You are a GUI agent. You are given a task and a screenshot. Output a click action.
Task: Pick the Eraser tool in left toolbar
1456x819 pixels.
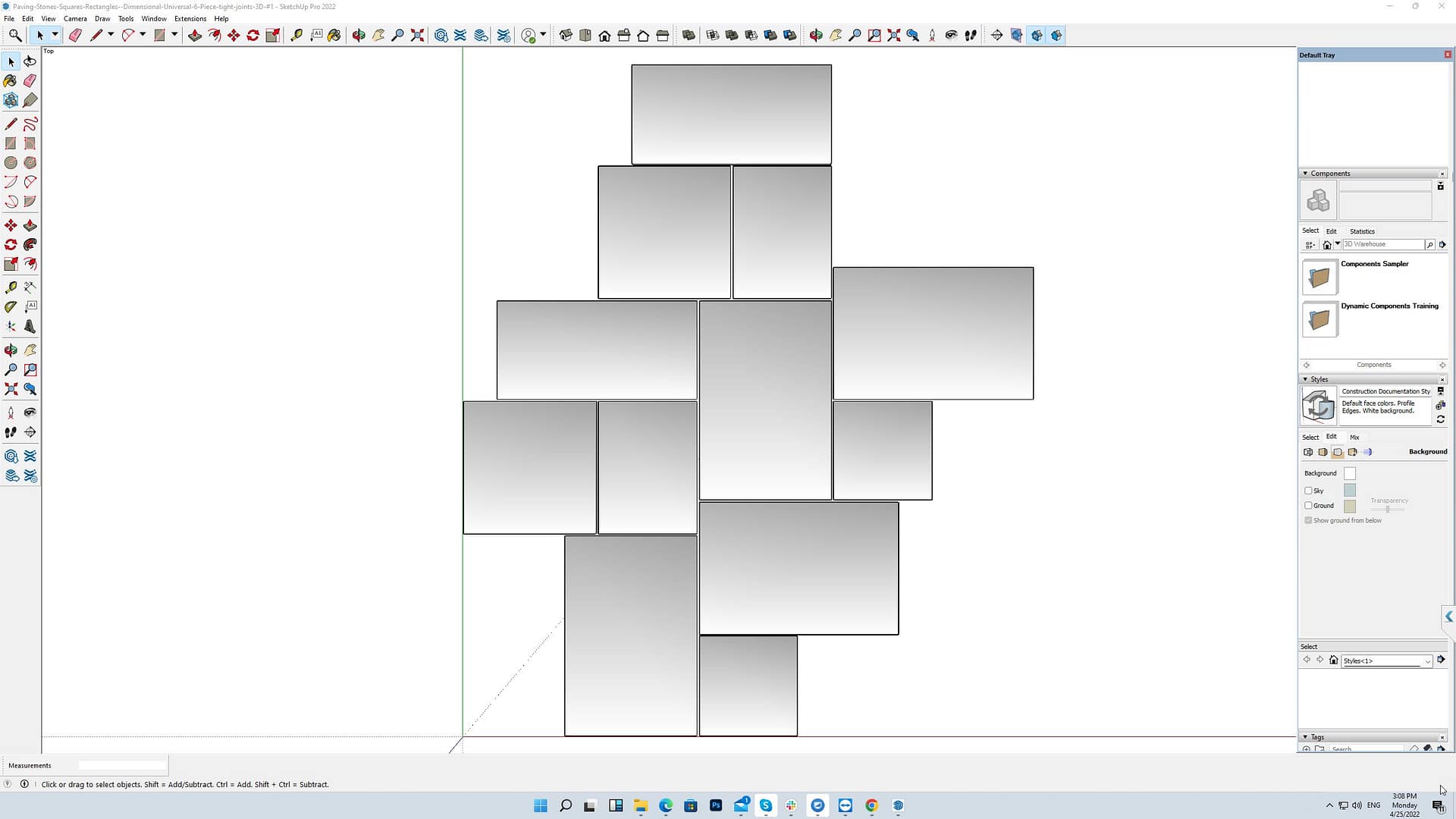[30, 80]
